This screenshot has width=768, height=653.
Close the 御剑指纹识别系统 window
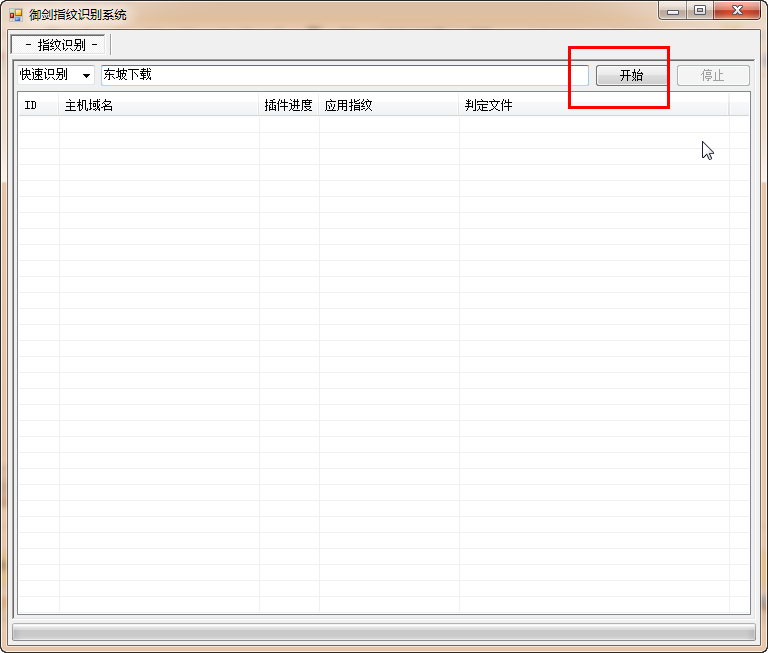[x=737, y=10]
